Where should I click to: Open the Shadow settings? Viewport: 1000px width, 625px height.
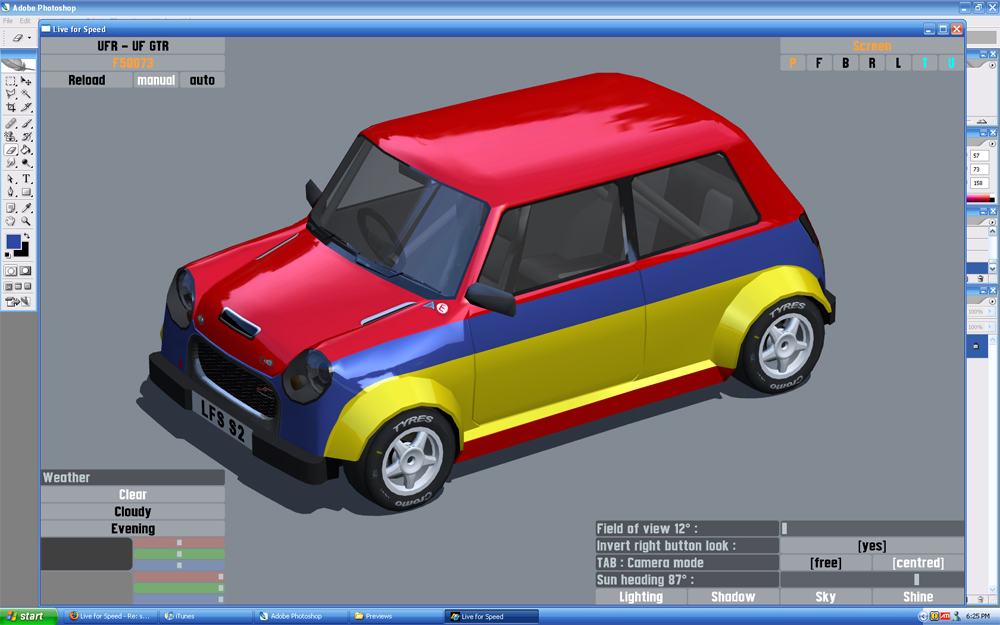point(733,597)
